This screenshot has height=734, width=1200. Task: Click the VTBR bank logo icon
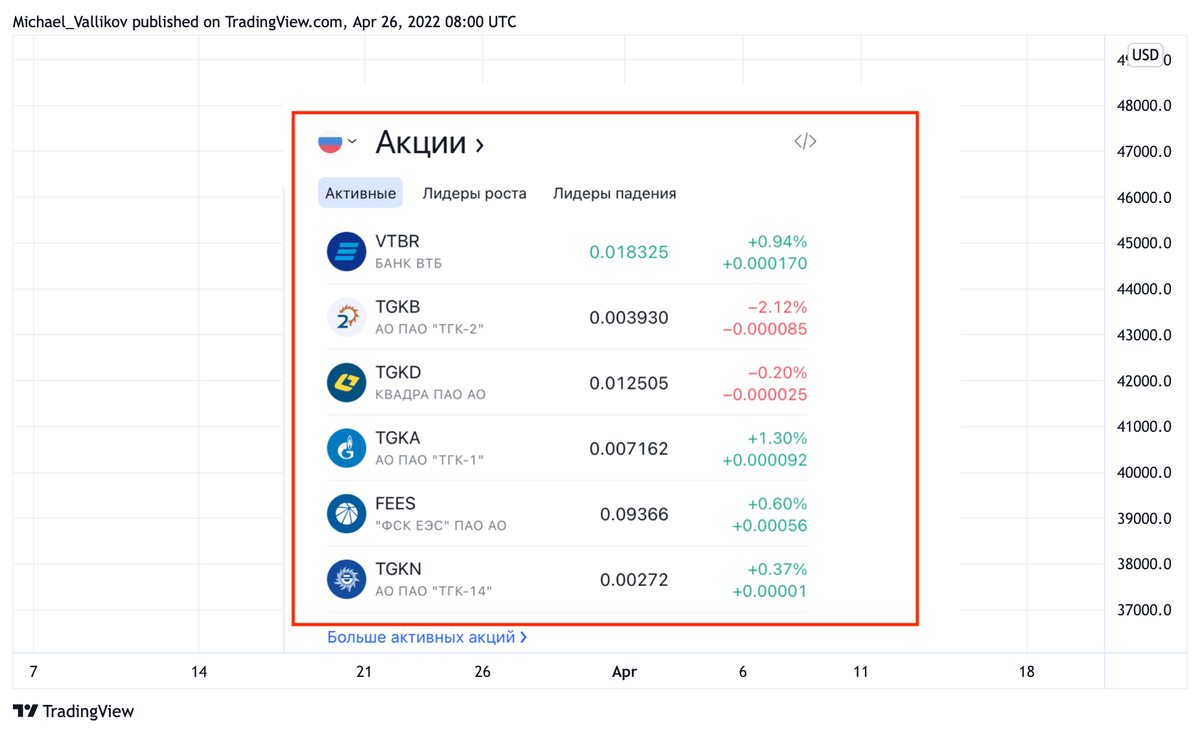click(346, 251)
